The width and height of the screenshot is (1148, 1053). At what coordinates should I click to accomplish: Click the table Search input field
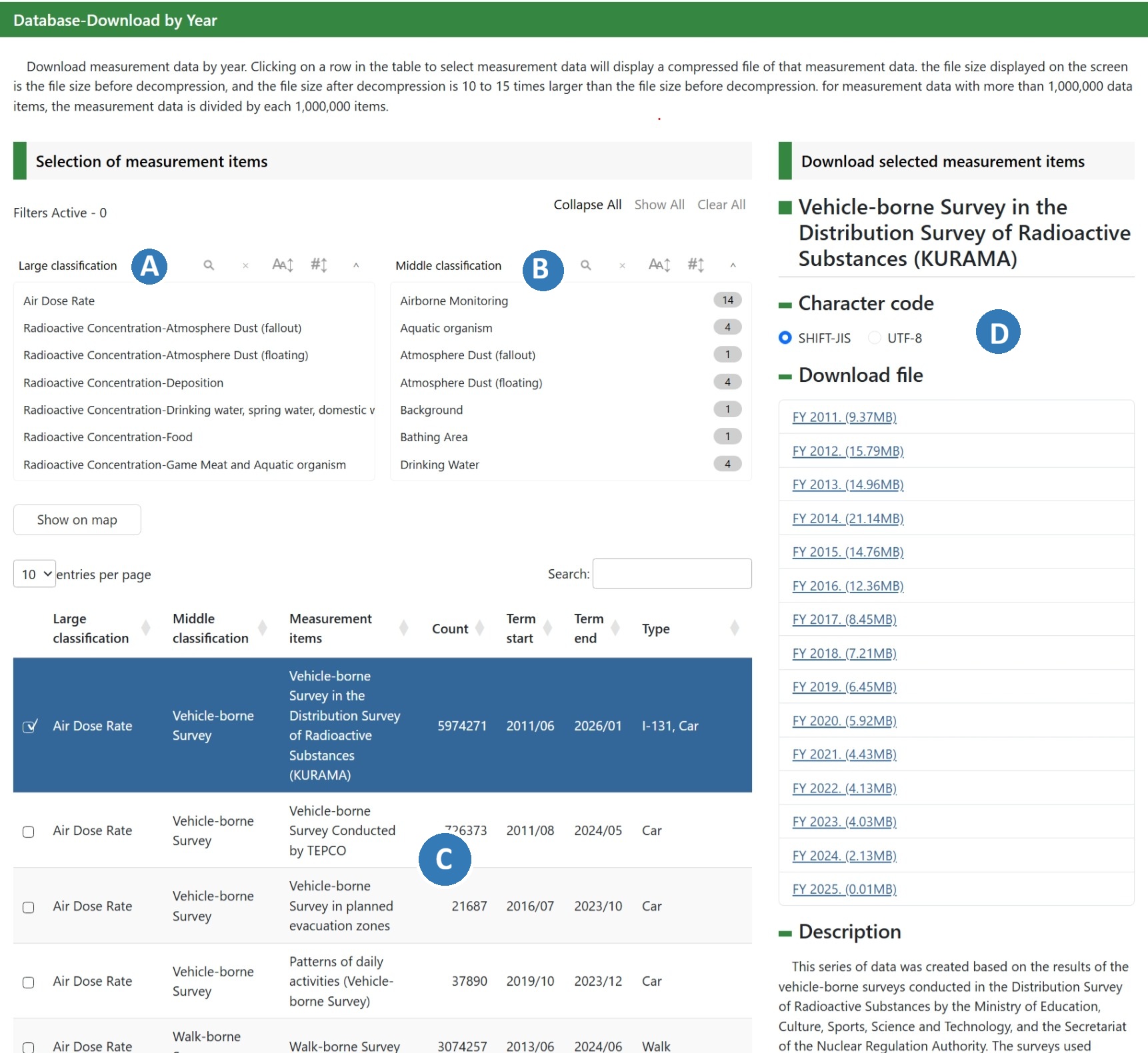pos(671,573)
